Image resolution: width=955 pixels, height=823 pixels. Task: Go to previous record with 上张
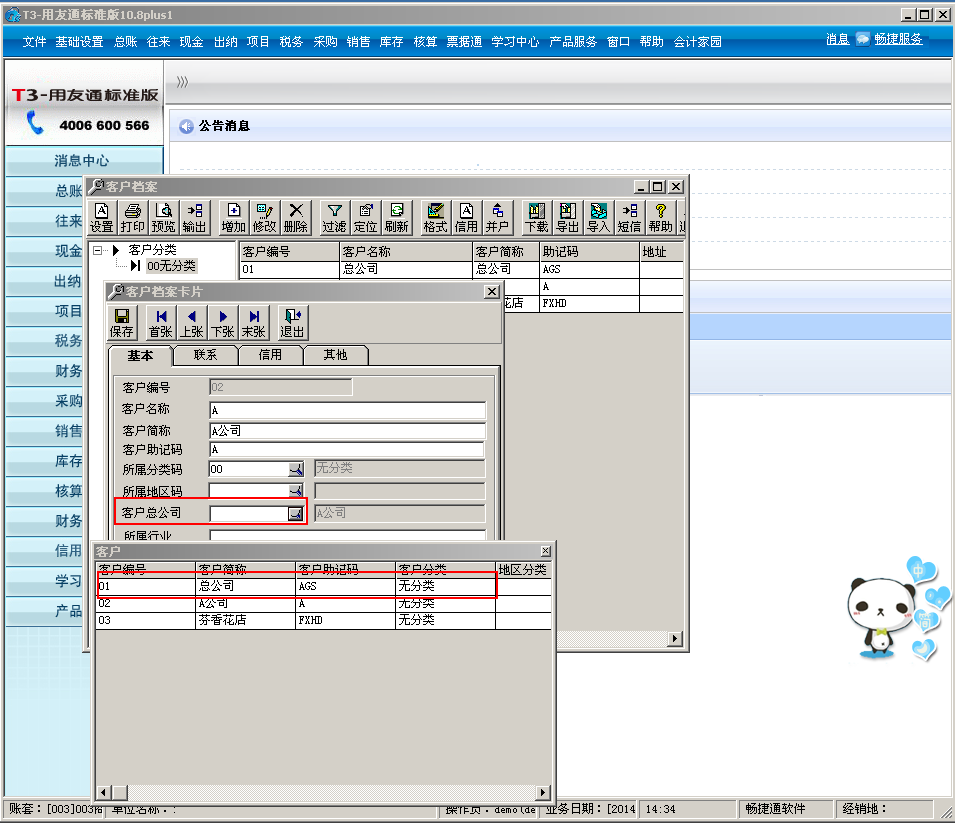192,323
